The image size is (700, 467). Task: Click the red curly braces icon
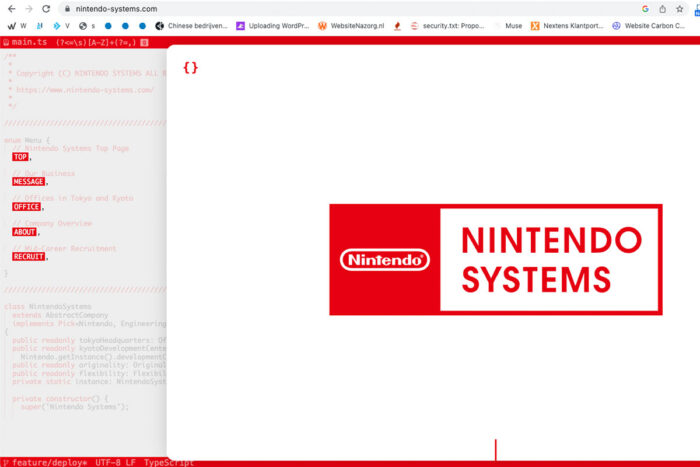pos(191,68)
